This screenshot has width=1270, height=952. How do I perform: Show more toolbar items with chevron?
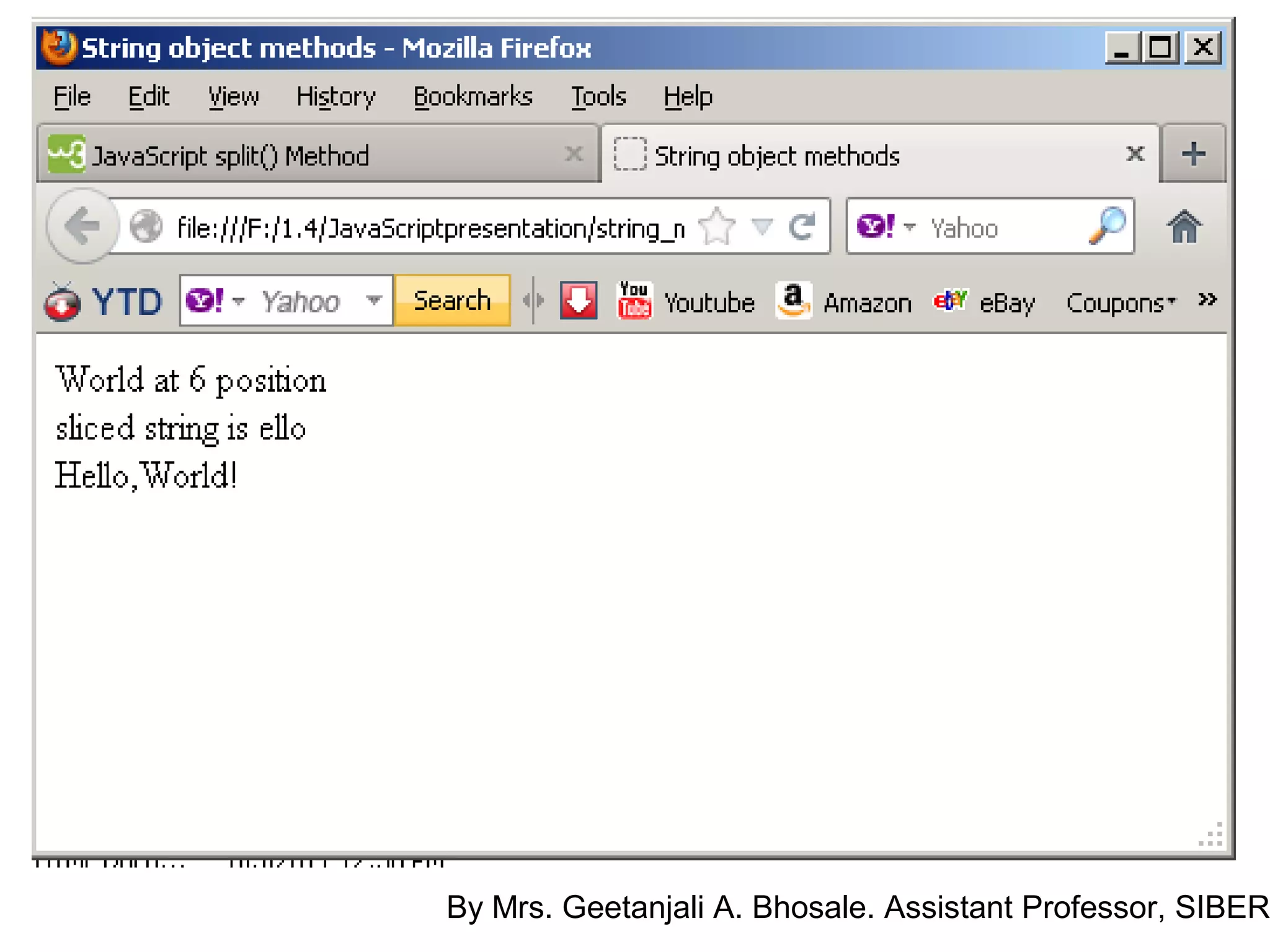click(1207, 300)
